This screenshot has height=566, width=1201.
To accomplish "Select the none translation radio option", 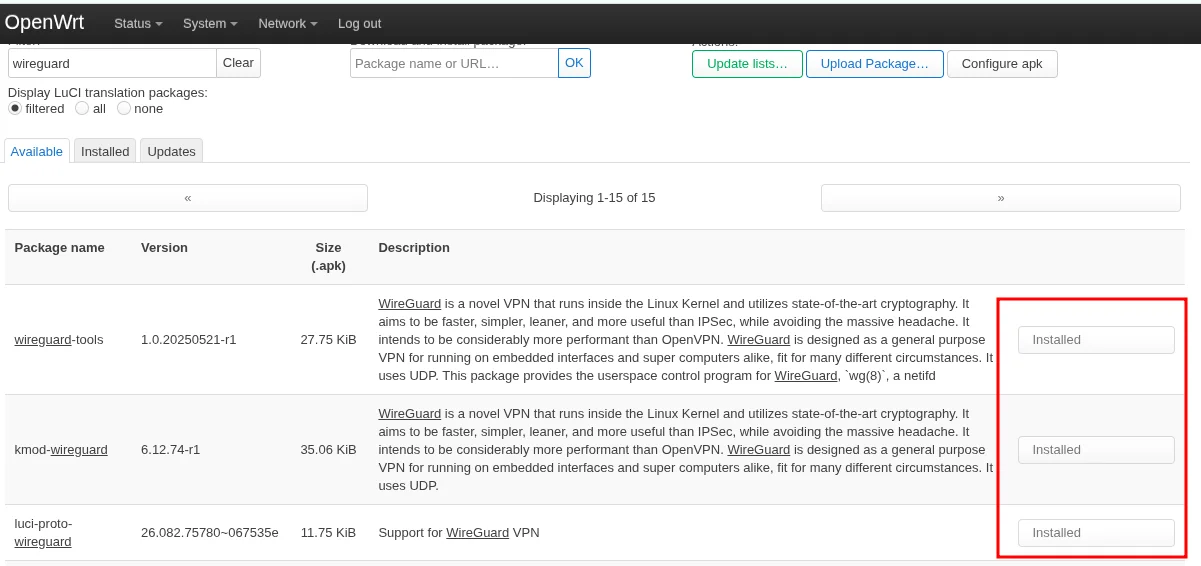I will coord(124,108).
